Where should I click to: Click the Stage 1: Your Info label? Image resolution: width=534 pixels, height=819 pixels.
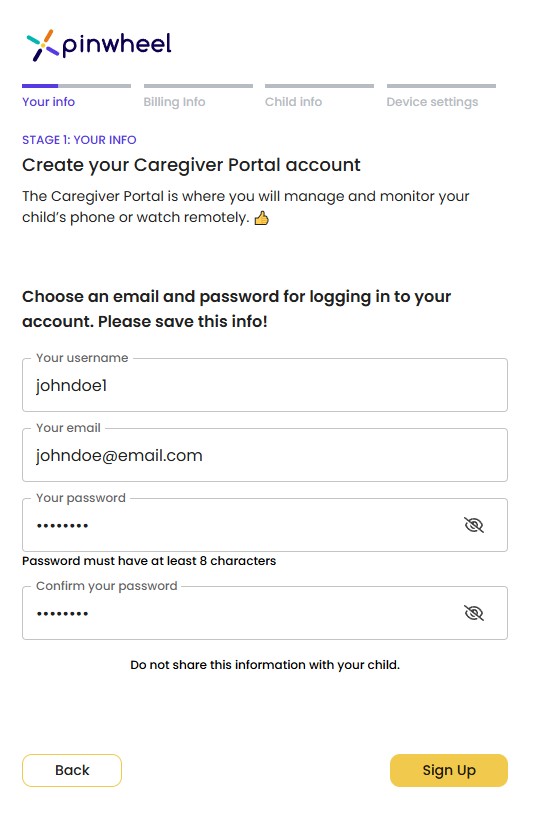pos(79,140)
